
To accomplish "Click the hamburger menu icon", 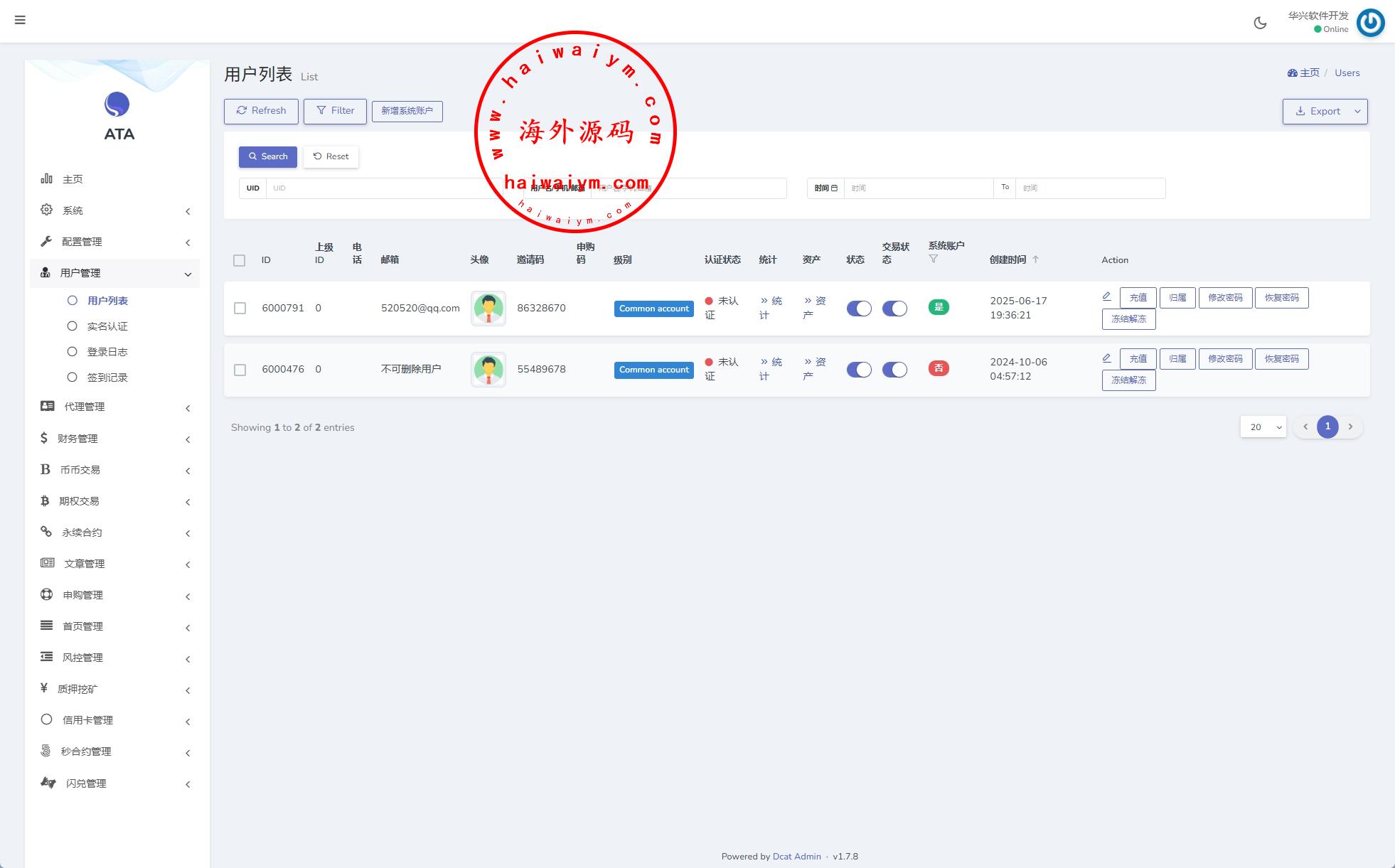I will [x=20, y=20].
